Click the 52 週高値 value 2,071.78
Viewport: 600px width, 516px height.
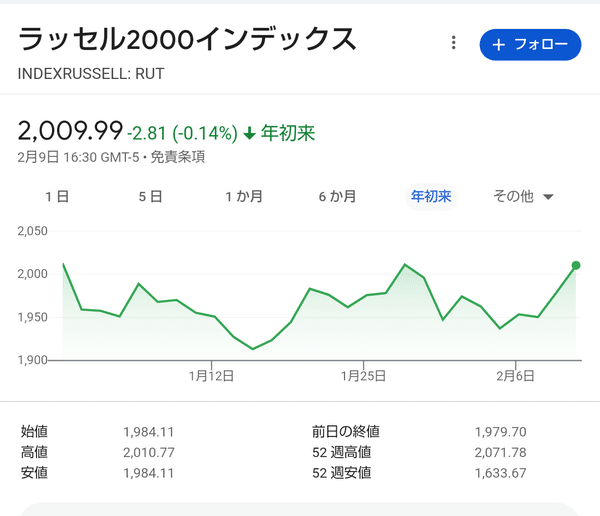point(501,453)
